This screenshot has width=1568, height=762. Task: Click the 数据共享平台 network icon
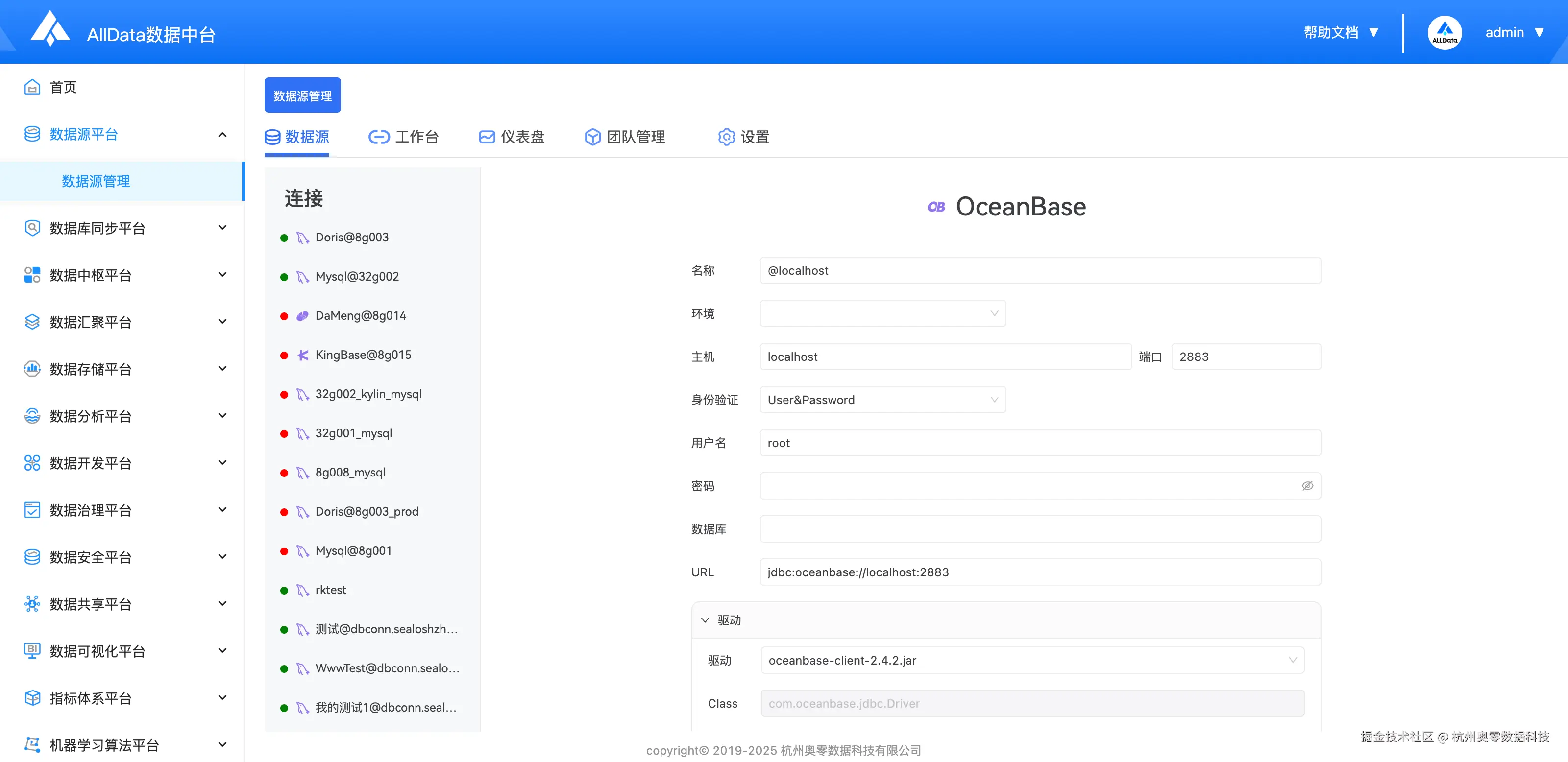32,604
